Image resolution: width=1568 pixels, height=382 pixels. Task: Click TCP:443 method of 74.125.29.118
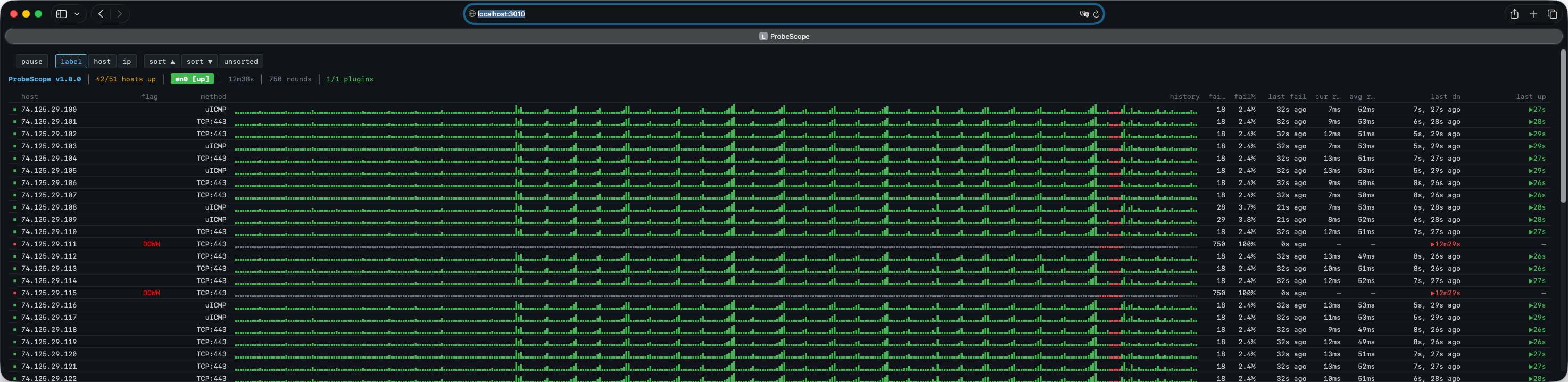(211, 330)
